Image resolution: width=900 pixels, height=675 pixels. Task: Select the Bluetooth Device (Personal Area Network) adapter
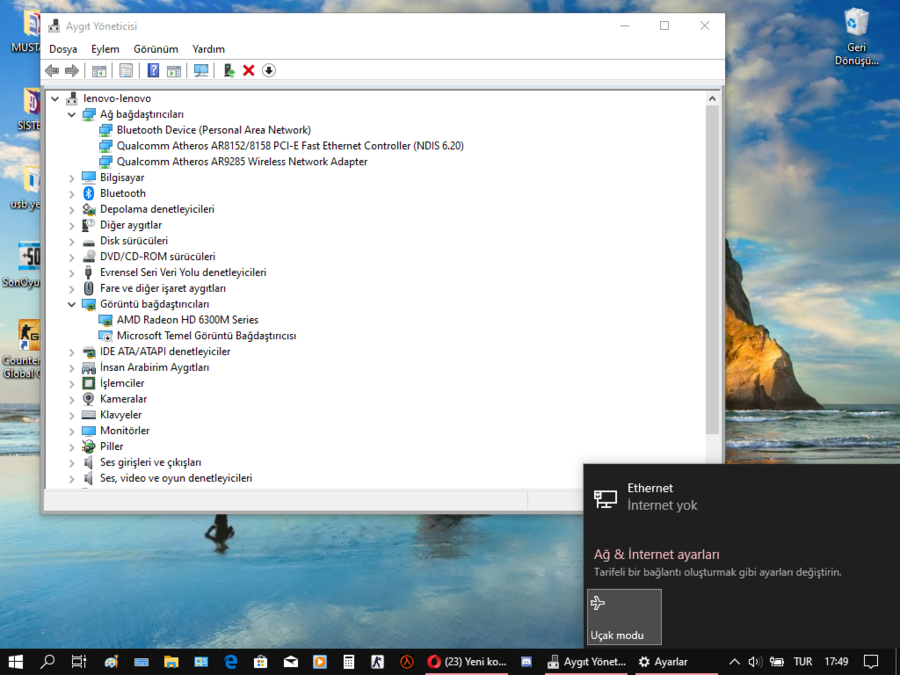pos(214,130)
